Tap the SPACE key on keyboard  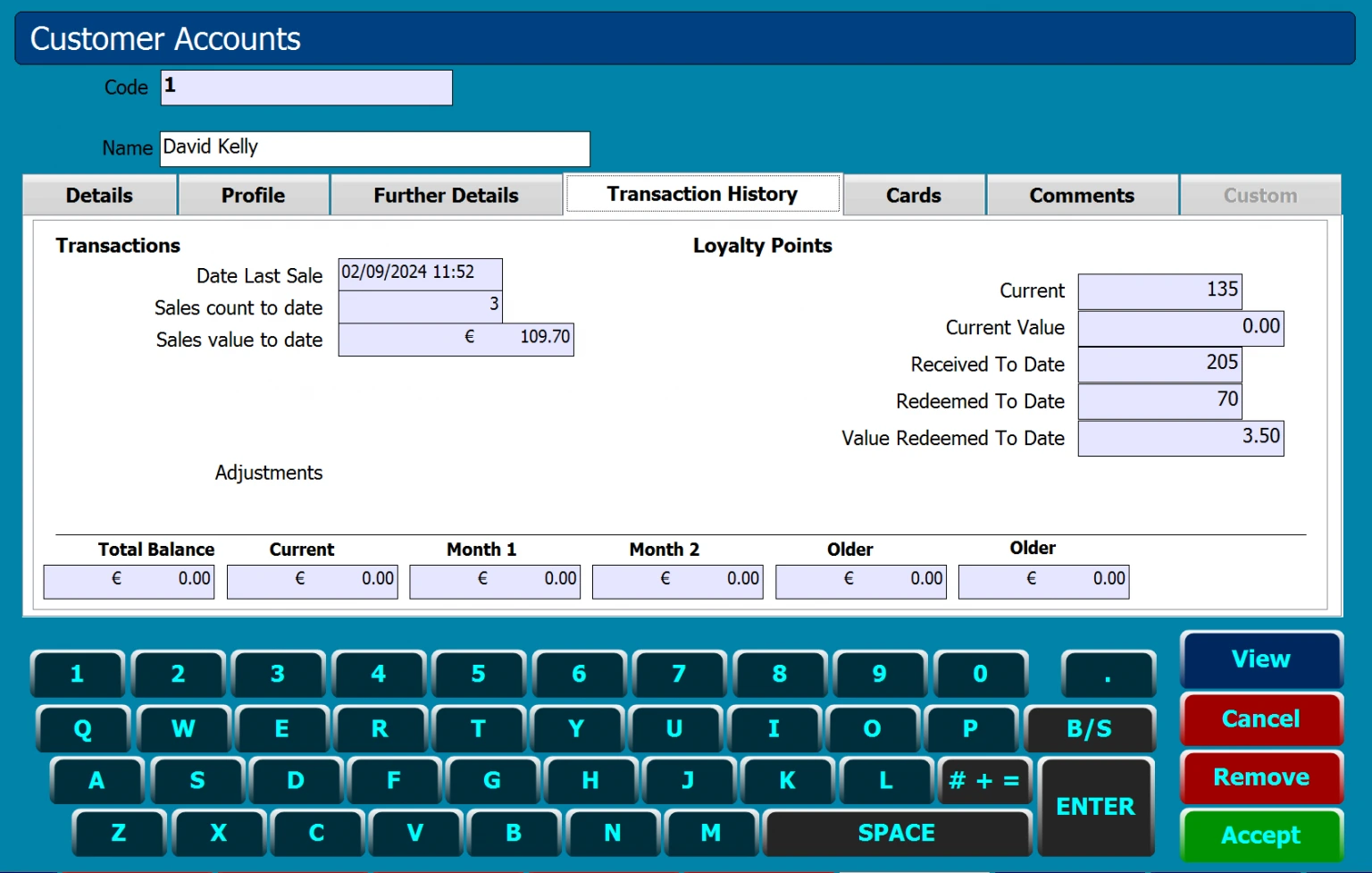pos(896,833)
